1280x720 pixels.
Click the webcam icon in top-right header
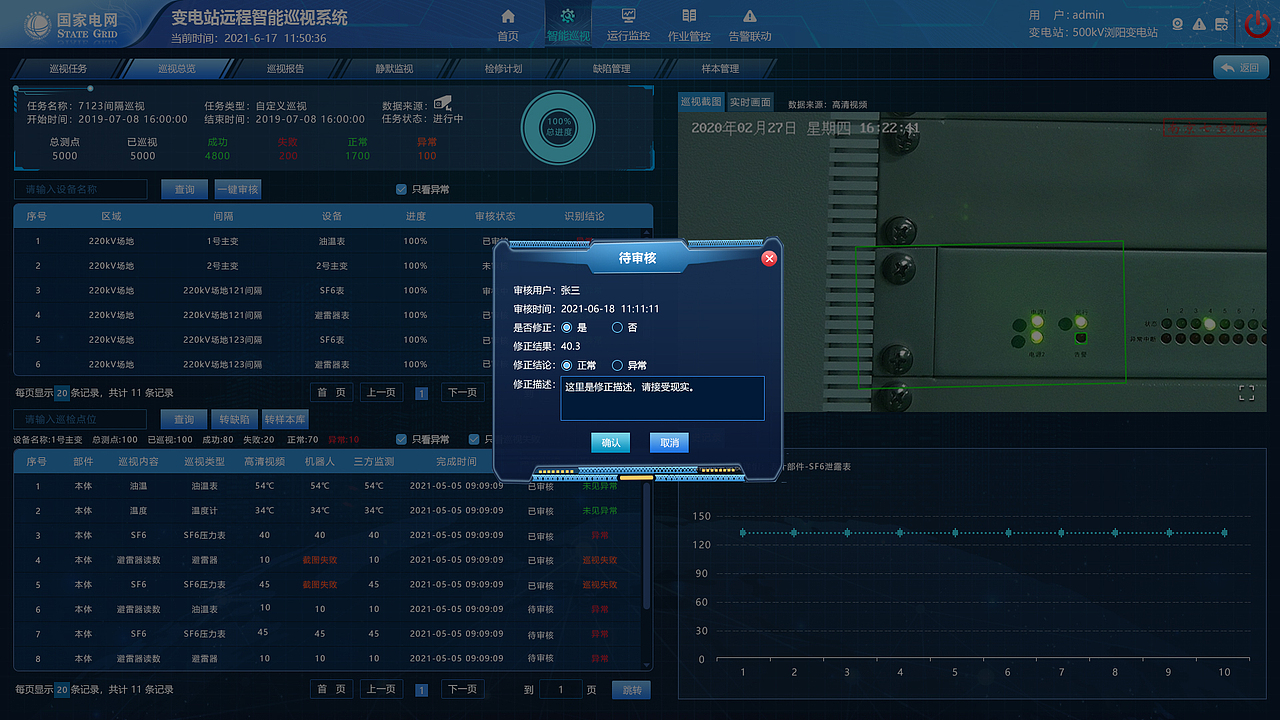[x=1178, y=24]
